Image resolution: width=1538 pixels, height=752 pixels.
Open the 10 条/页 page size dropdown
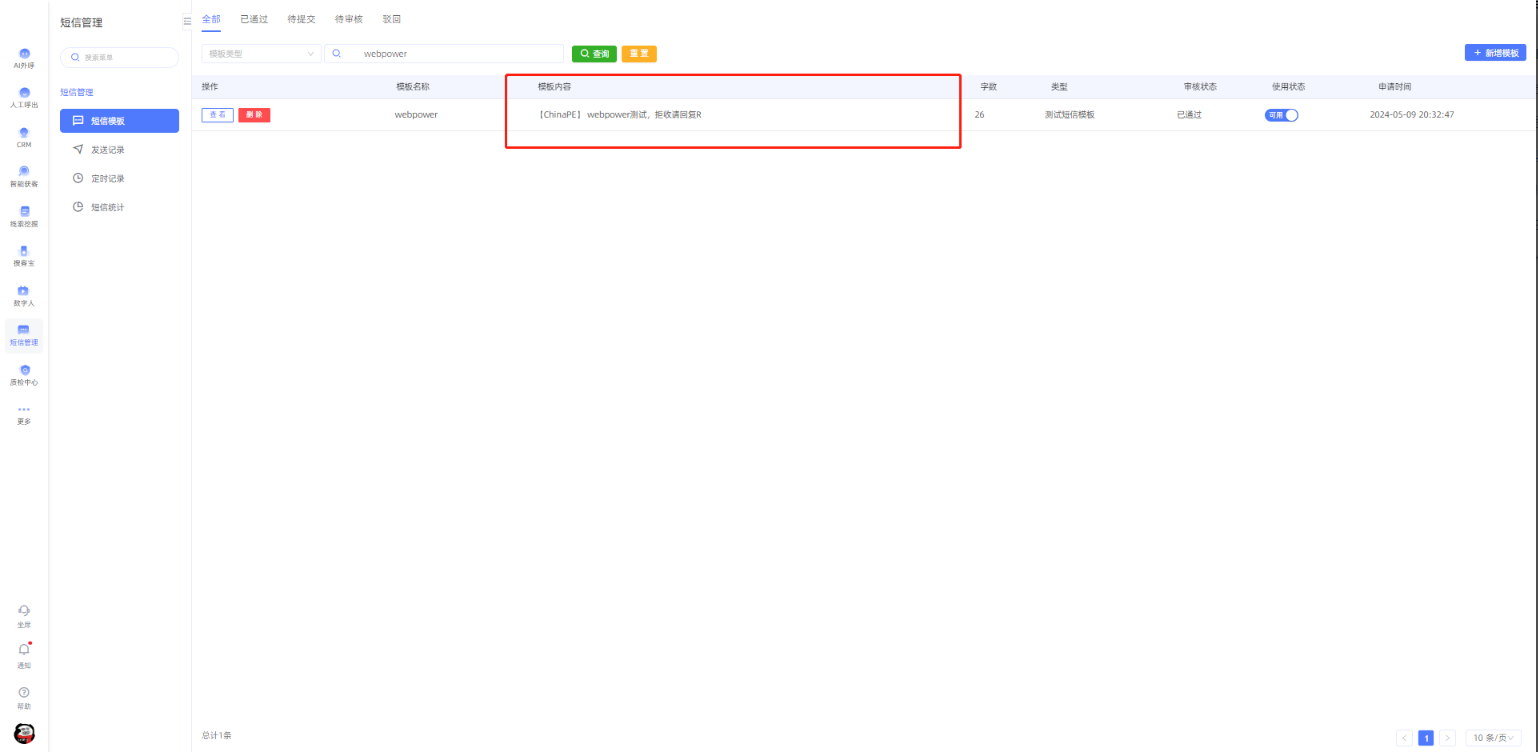pyautogui.click(x=1493, y=738)
